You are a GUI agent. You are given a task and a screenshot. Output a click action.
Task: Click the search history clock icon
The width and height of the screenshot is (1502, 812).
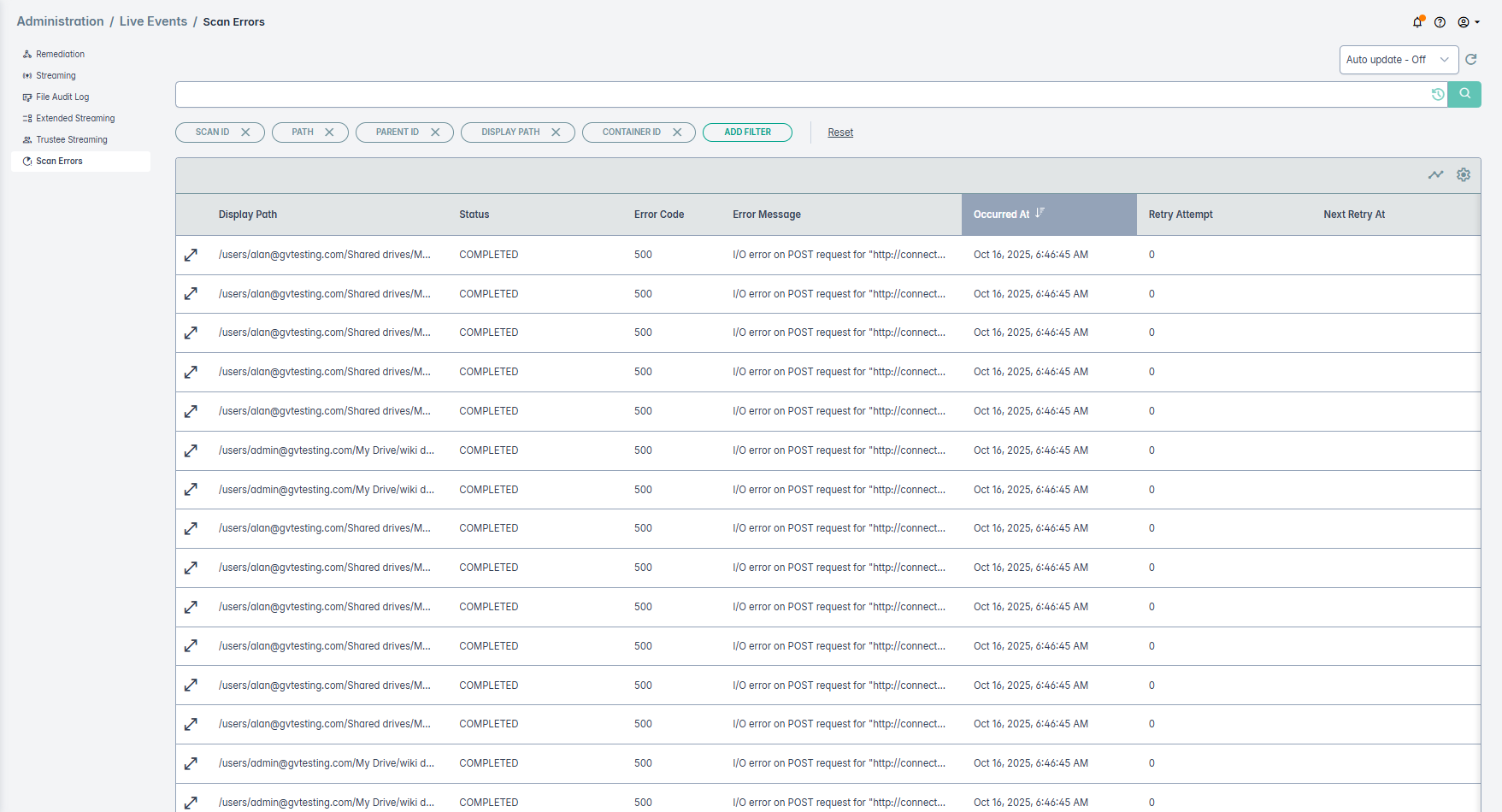(x=1438, y=95)
